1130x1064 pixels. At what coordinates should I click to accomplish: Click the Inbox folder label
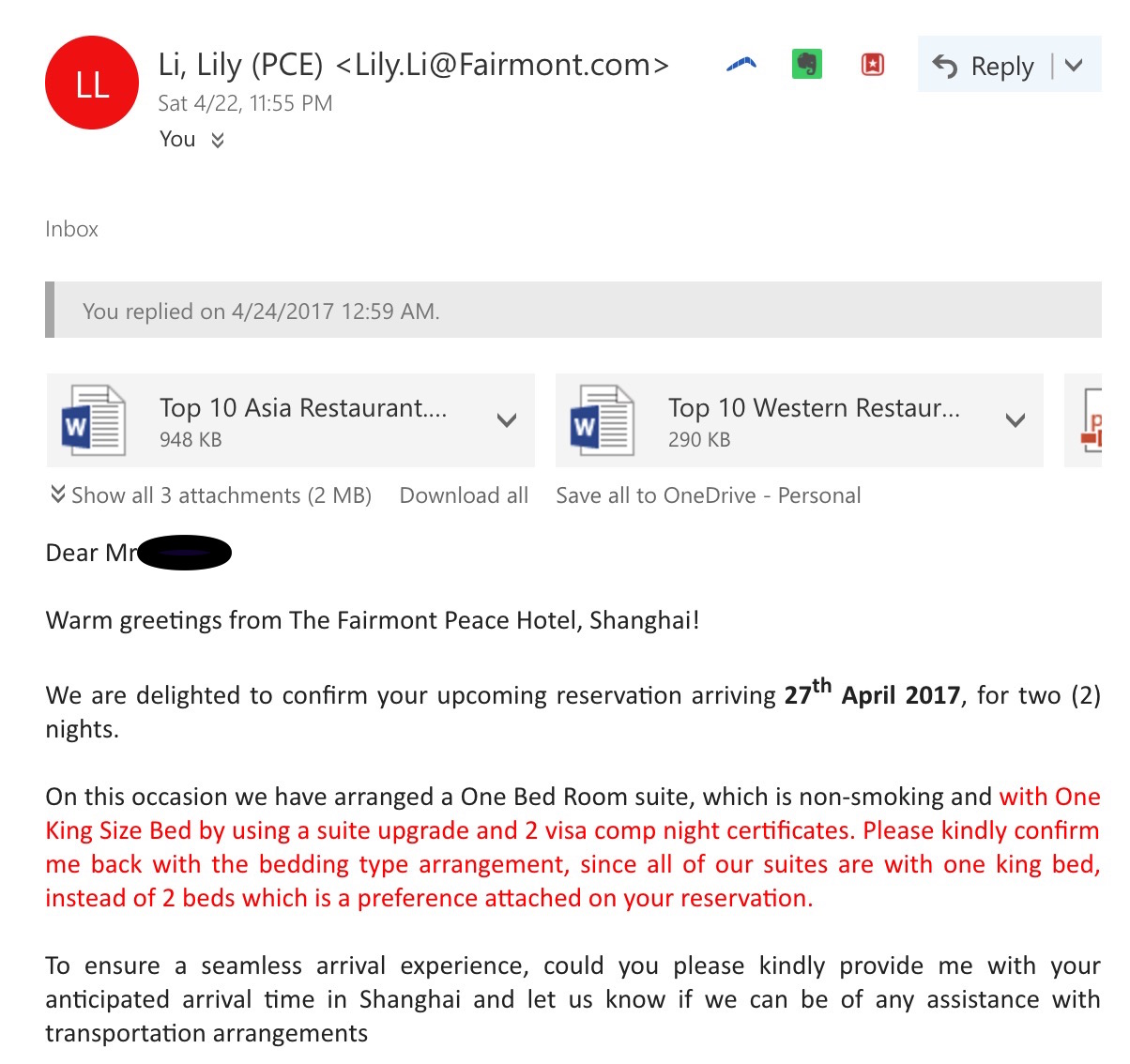click(x=71, y=229)
